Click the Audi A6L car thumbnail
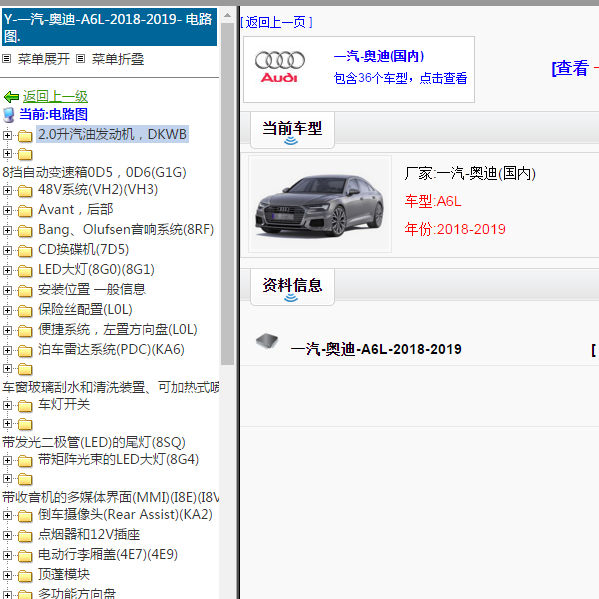 (x=320, y=204)
